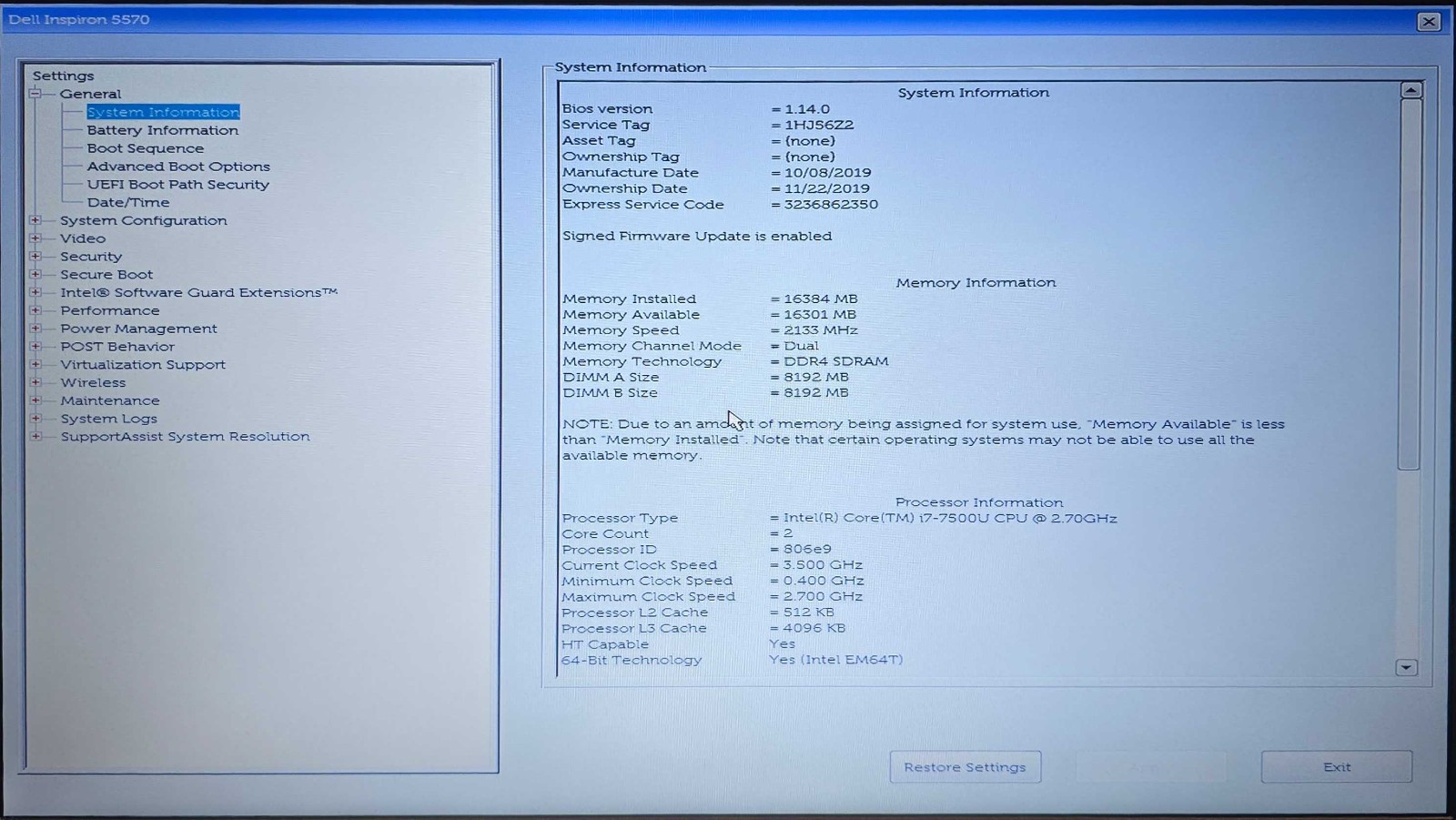Select the Wireless category label
Screen dimensions: 1456x820
click(x=93, y=382)
